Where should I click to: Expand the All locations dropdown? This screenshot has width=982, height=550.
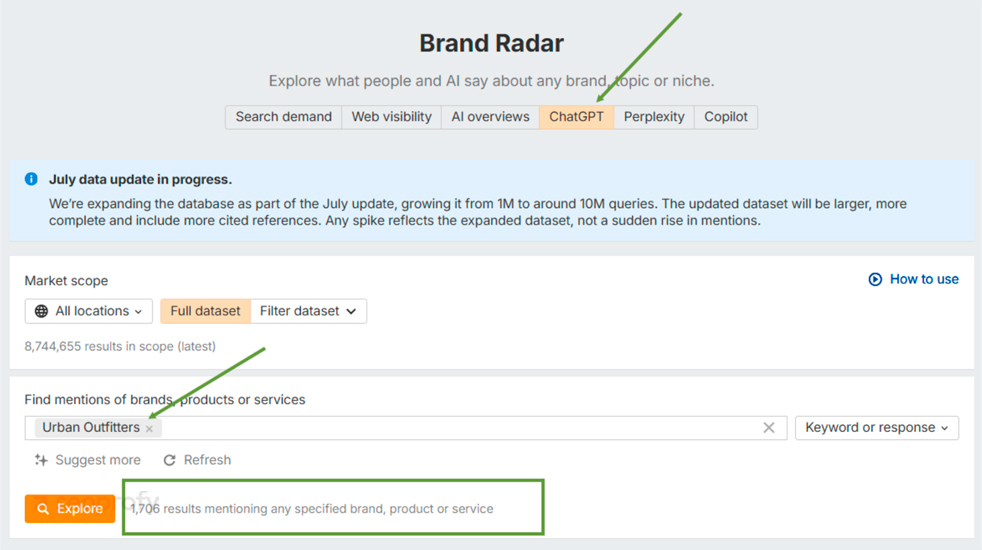click(x=88, y=311)
